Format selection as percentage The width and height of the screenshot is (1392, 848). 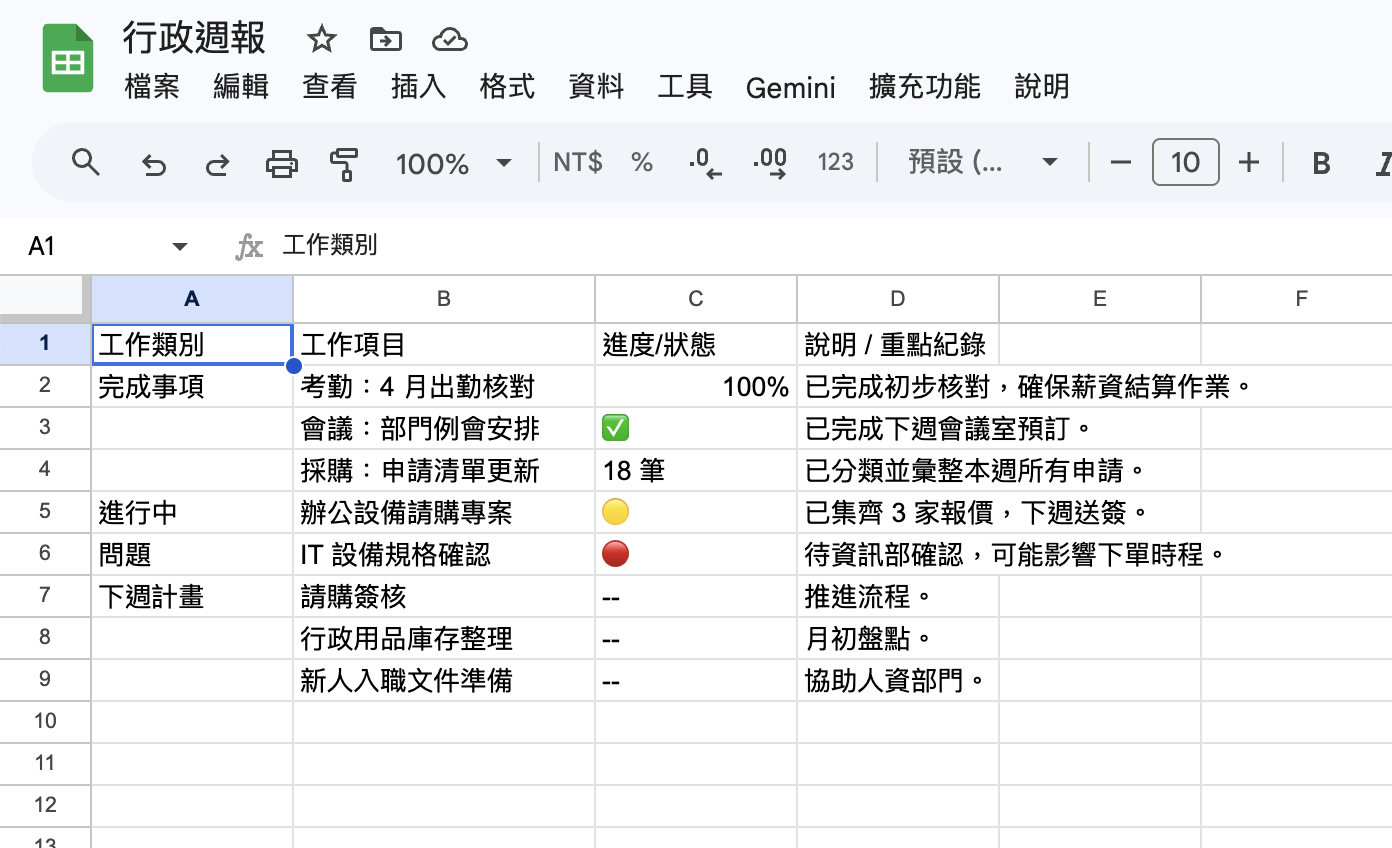tap(641, 162)
